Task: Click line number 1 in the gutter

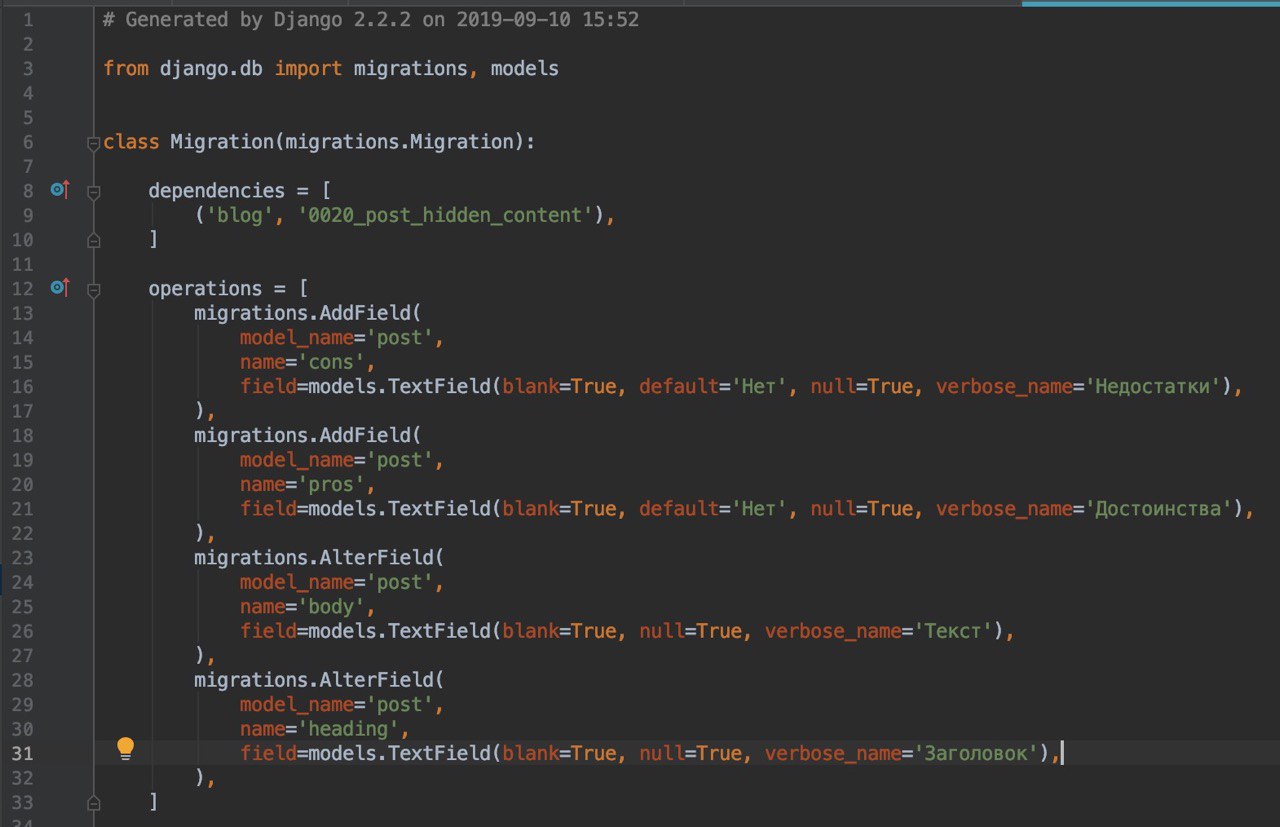Action: [27, 20]
